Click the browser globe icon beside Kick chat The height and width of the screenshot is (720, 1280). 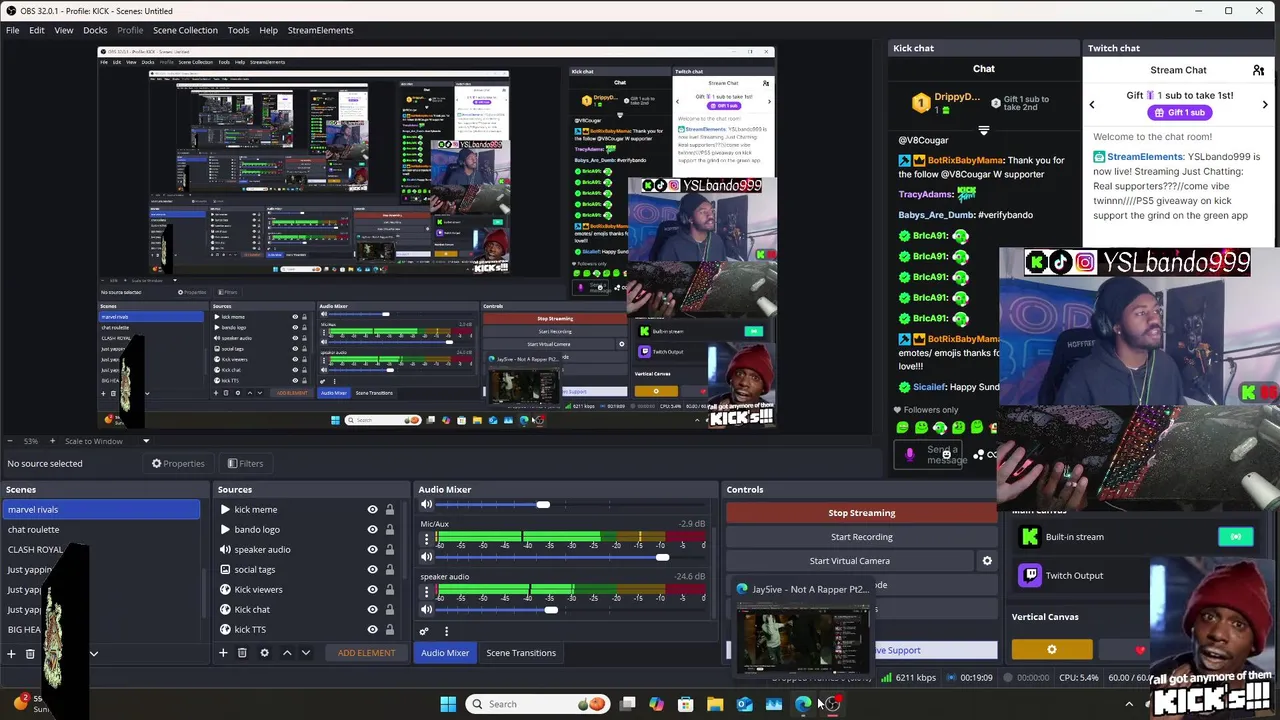click(225, 609)
